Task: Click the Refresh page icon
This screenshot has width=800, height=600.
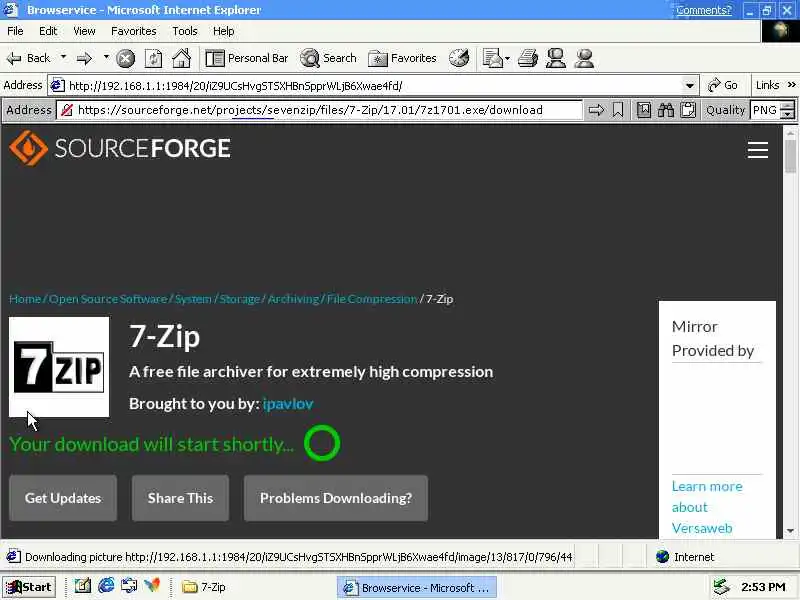Action: [153, 59]
